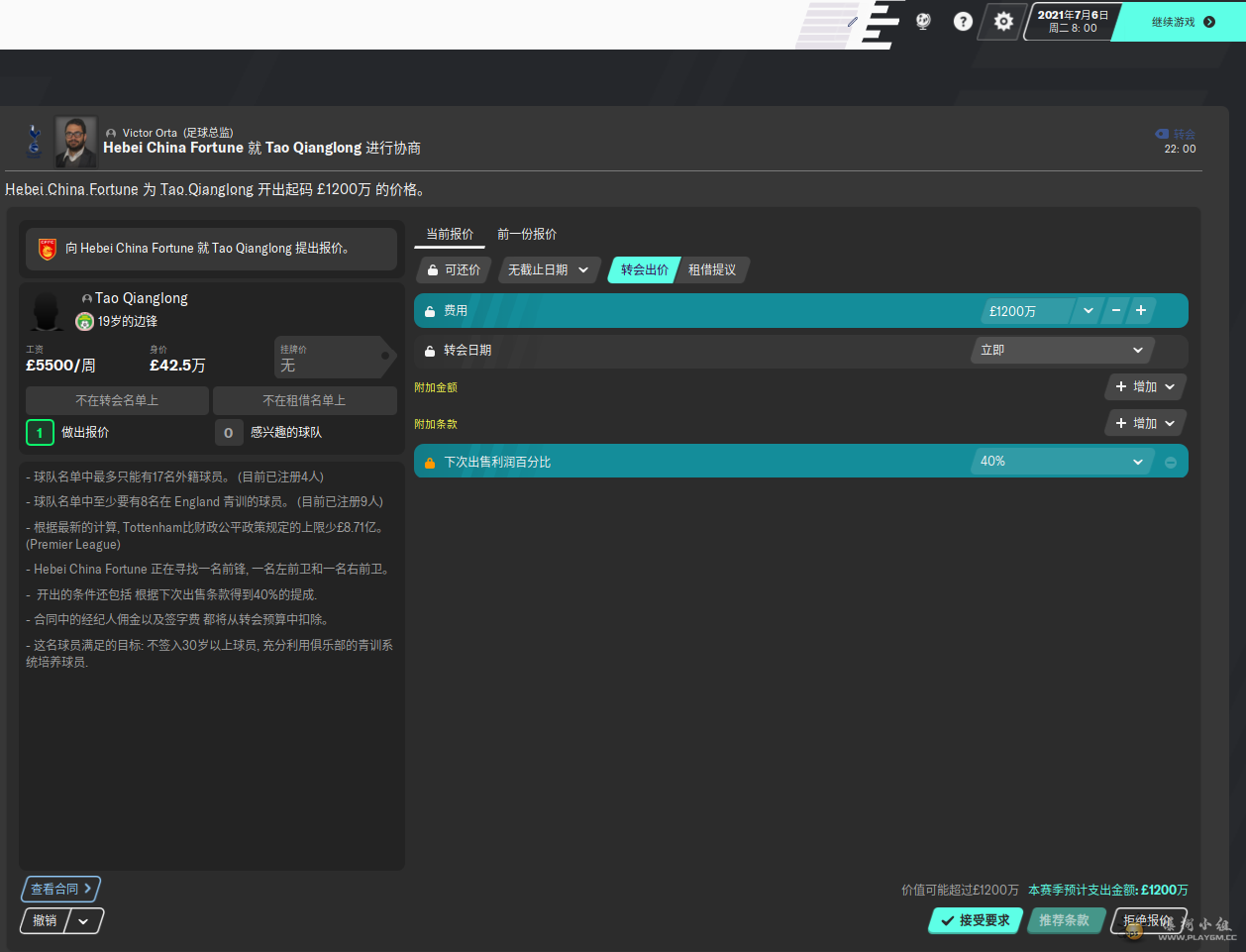Viewport: 1246px width, 952px height.
Task: Click 本赛季预计支出金额 £1200万 text
Action: point(1107,890)
